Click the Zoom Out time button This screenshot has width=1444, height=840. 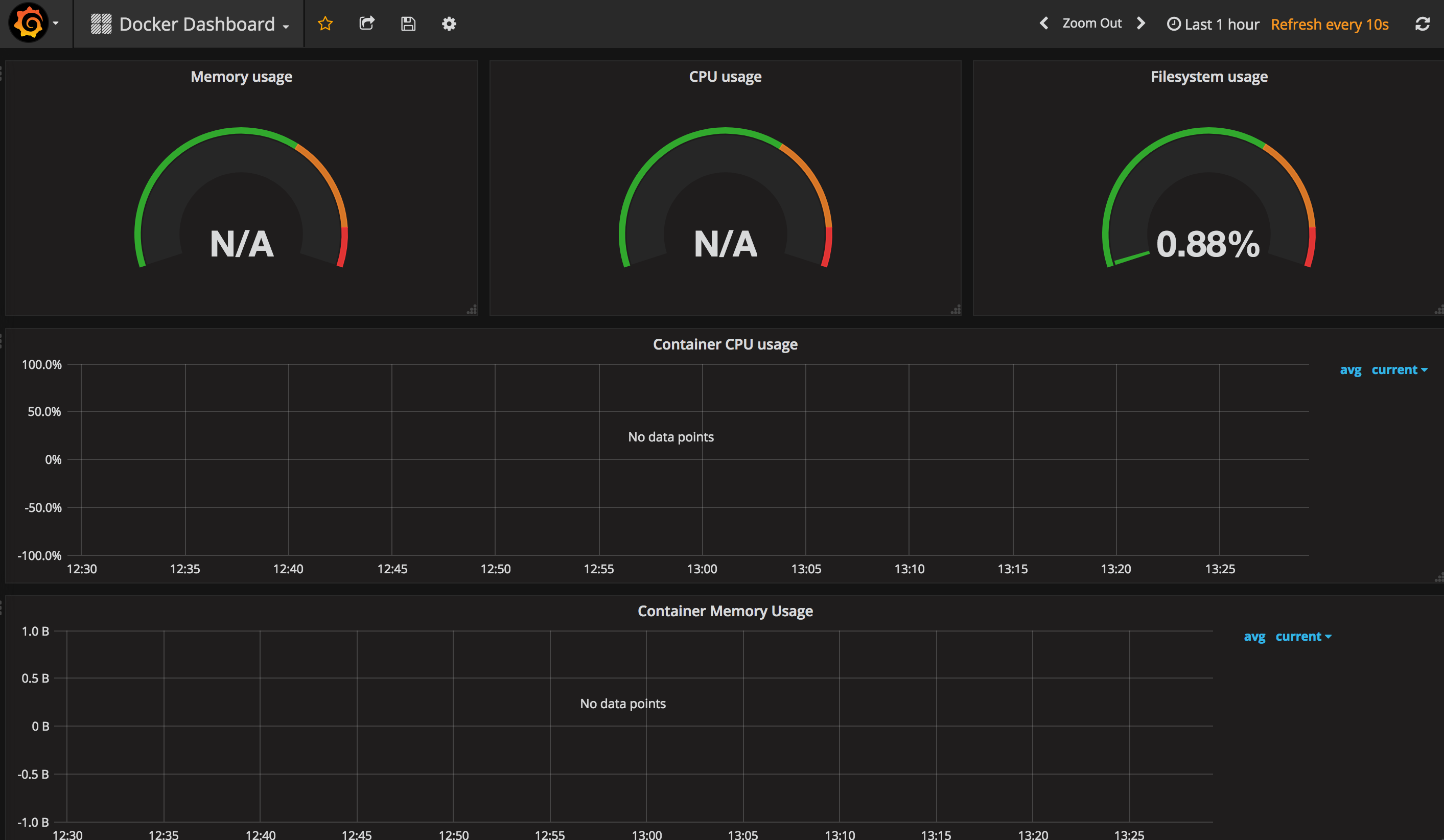pos(1091,24)
